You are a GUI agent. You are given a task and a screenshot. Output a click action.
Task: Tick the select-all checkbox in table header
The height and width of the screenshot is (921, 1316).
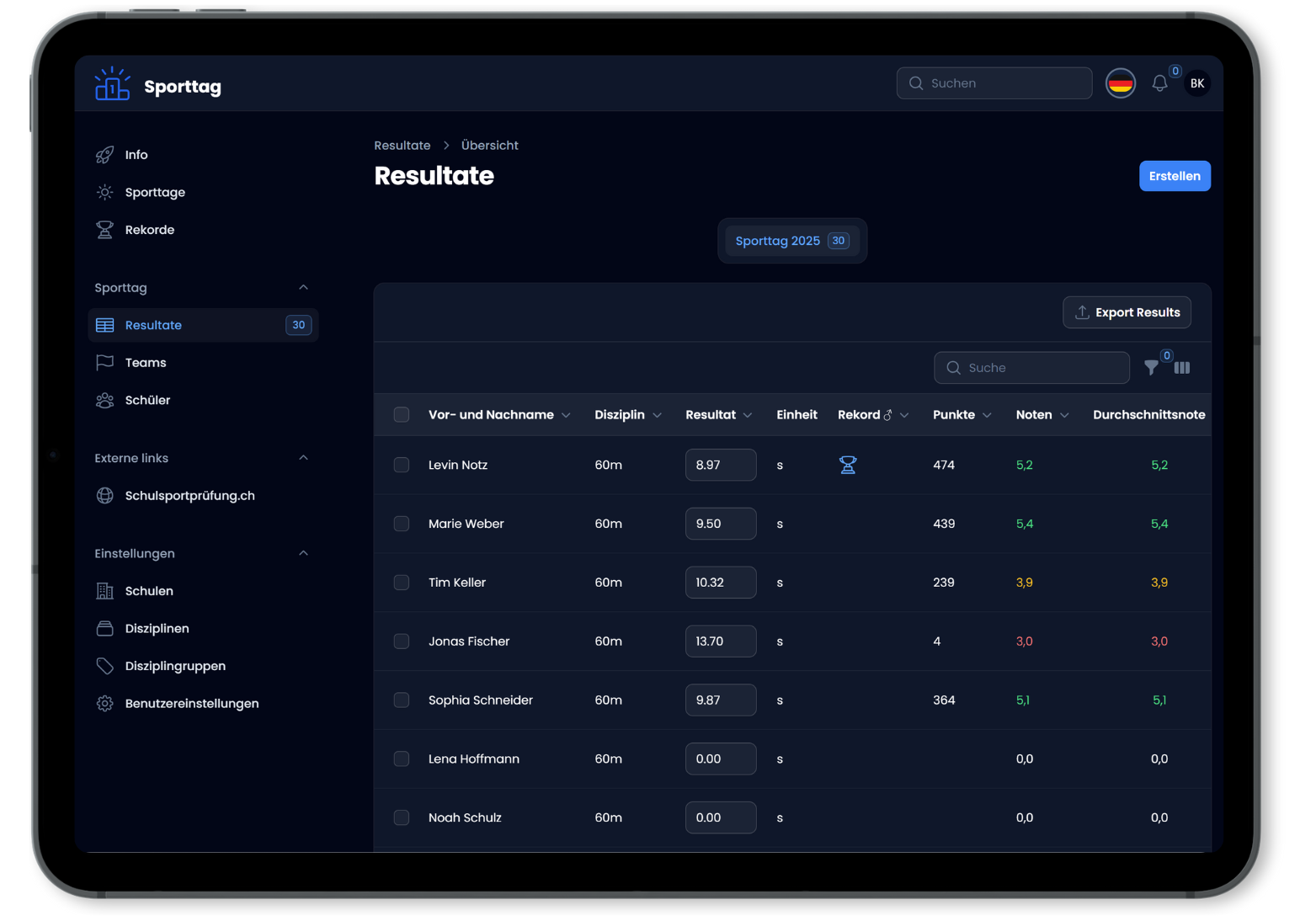(x=402, y=415)
